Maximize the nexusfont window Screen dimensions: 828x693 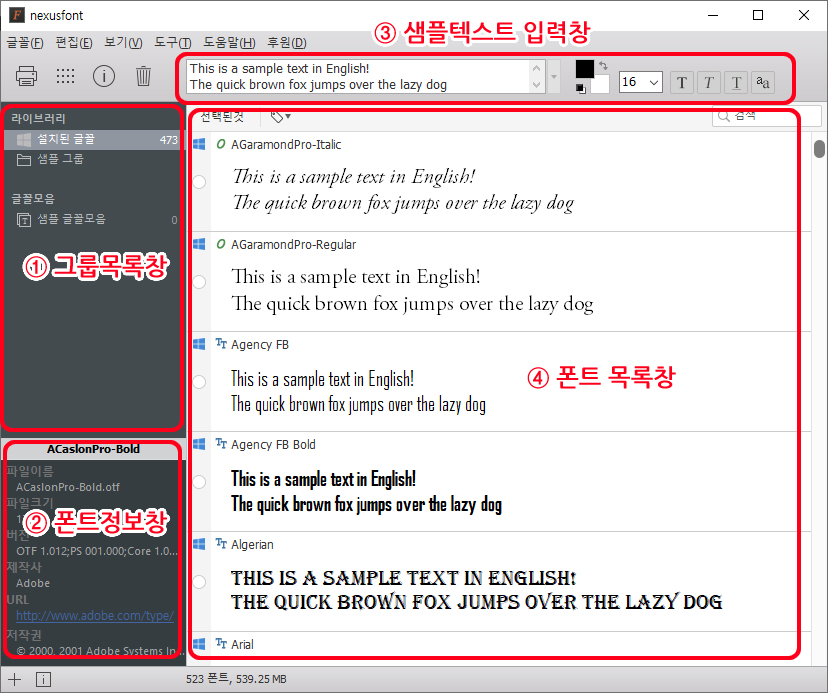click(758, 15)
